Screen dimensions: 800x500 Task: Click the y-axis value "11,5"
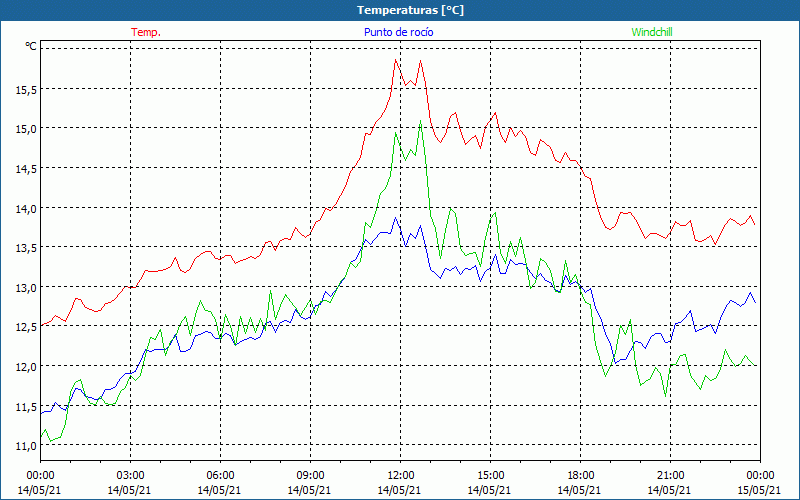pyautogui.click(x=26, y=407)
